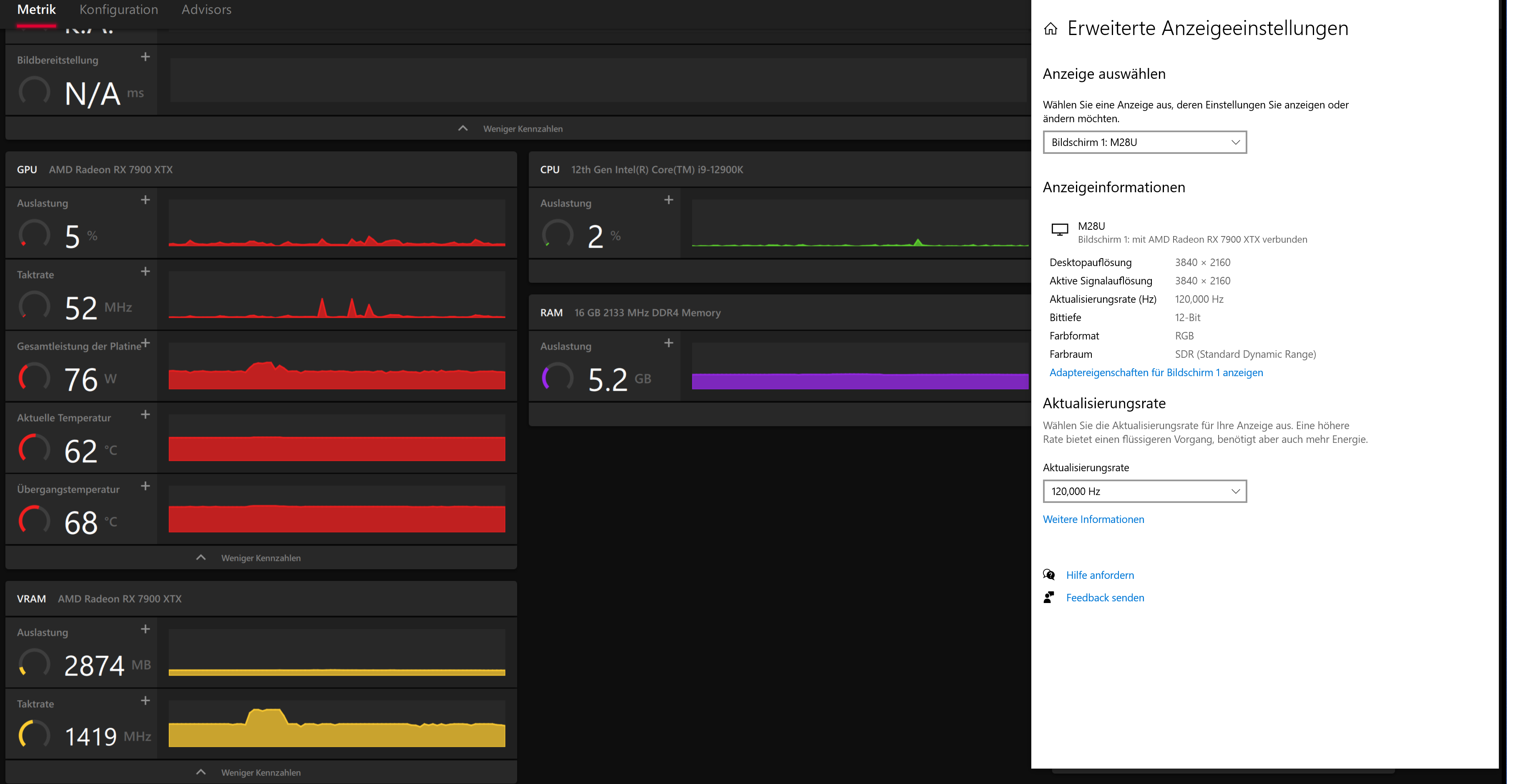The width and height of the screenshot is (1513, 784).
Task: Click plus icon beside RAM Auslastung
Action: tap(669, 343)
